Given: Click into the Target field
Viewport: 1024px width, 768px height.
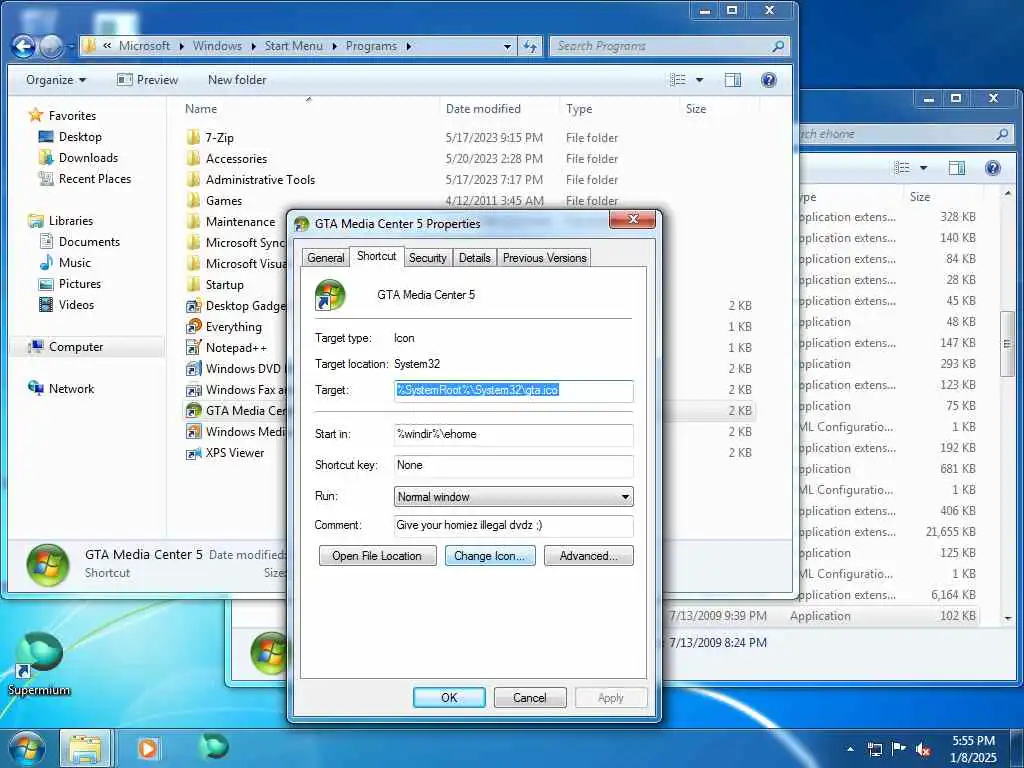Looking at the screenshot, I should (513, 391).
